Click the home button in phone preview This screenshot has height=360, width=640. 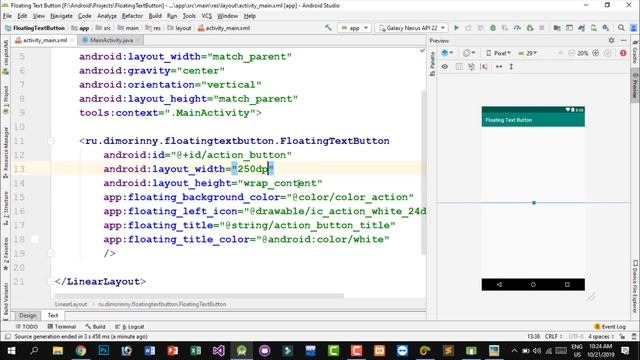(x=533, y=284)
